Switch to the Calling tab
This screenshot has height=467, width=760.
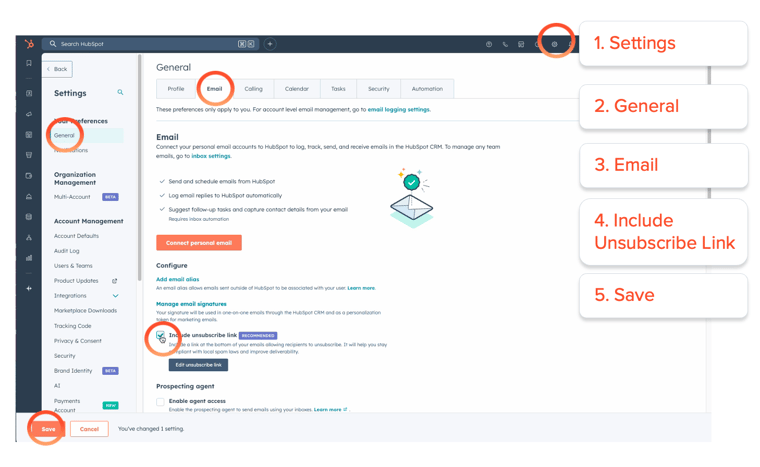(253, 89)
